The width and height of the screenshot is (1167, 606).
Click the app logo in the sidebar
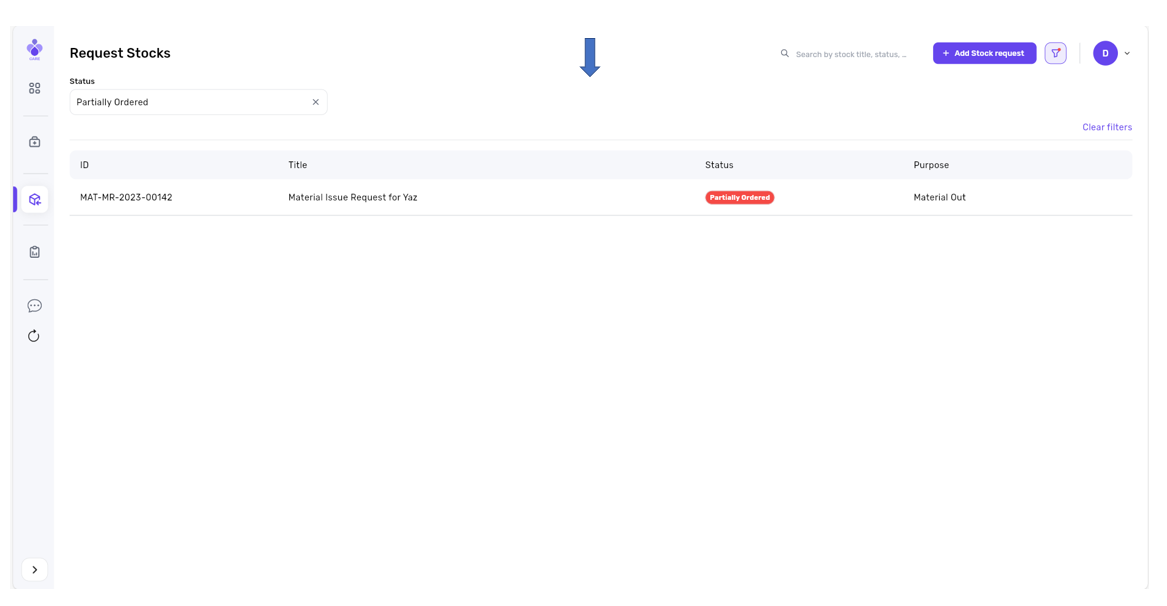coord(35,49)
